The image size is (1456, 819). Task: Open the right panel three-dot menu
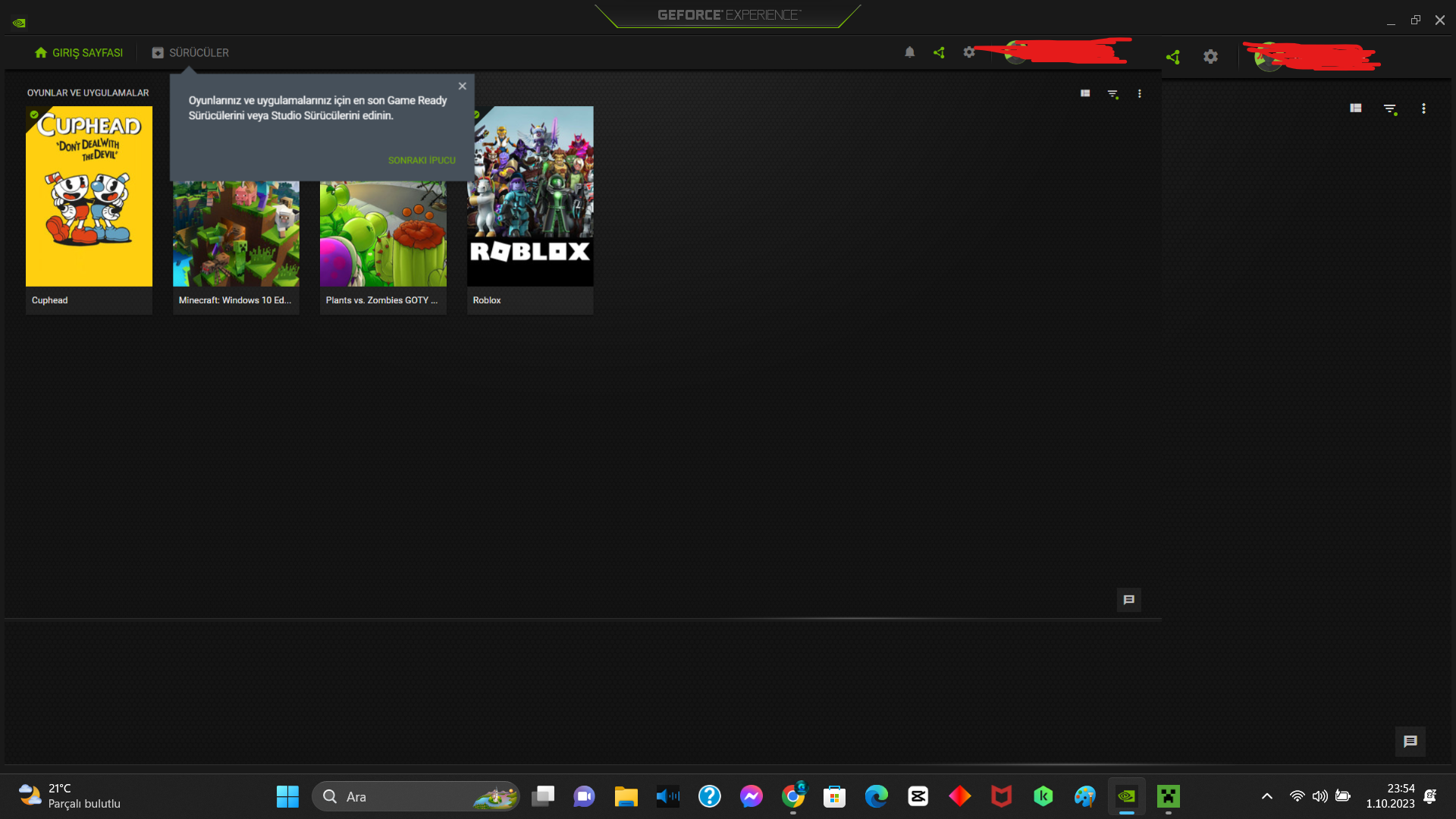click(1423, 108)
